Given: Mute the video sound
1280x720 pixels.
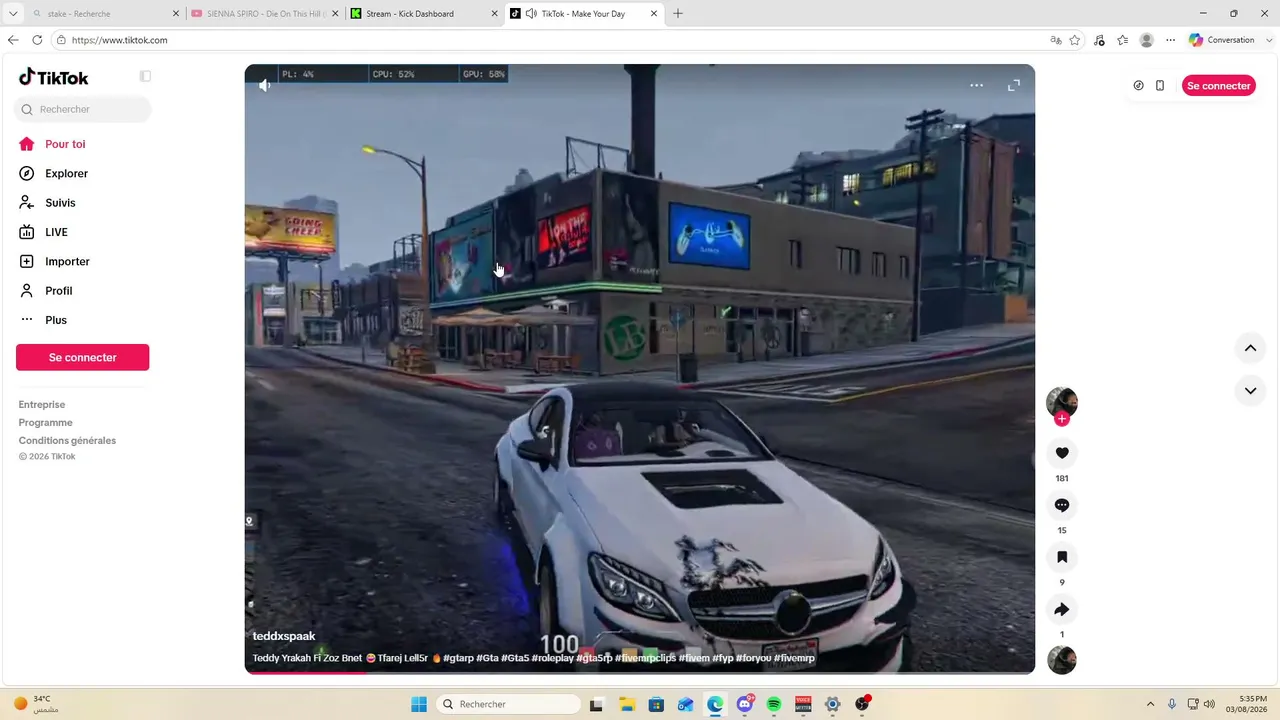Looking at the screenshot, I should tap(264, 85).
